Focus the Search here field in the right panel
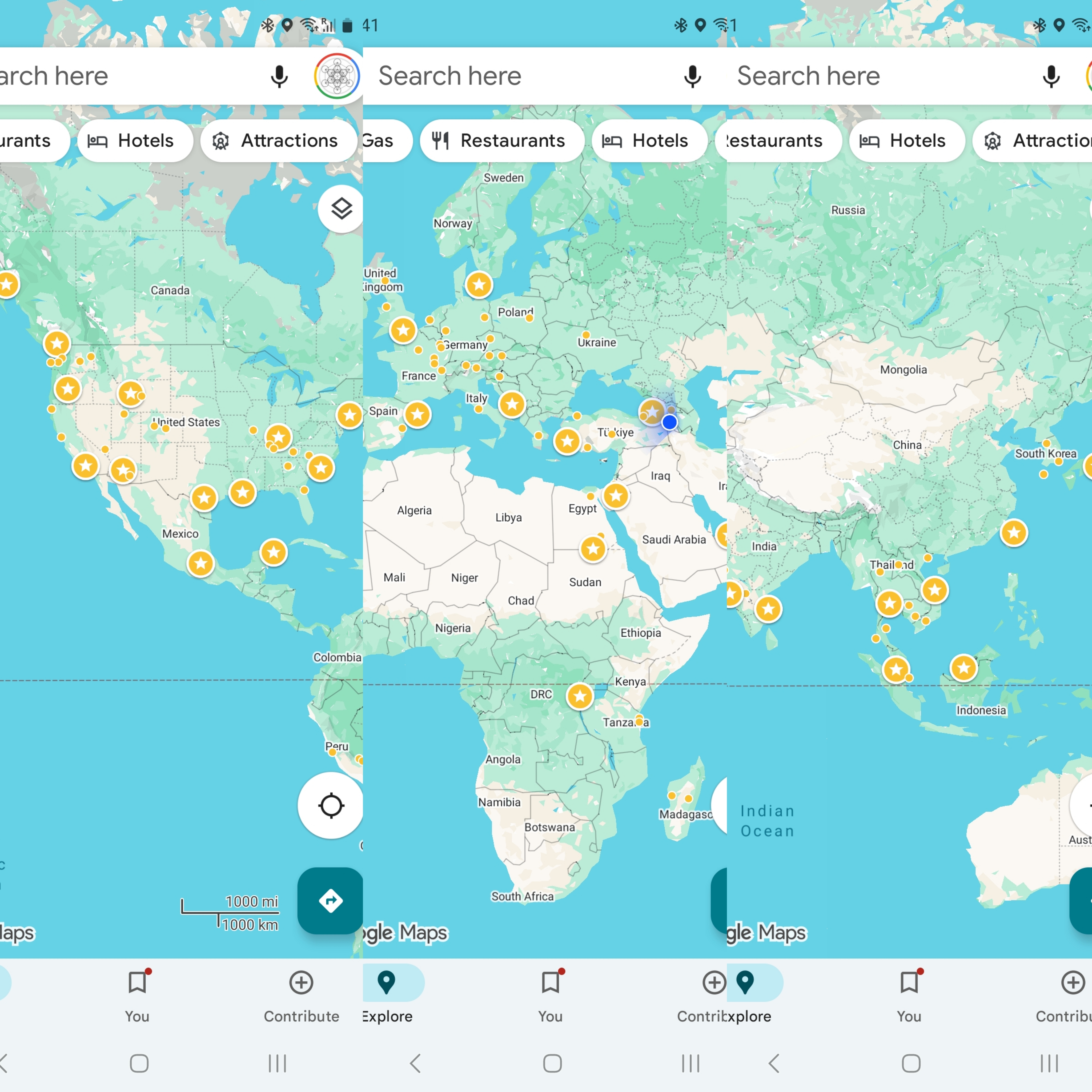 [909, 76]
